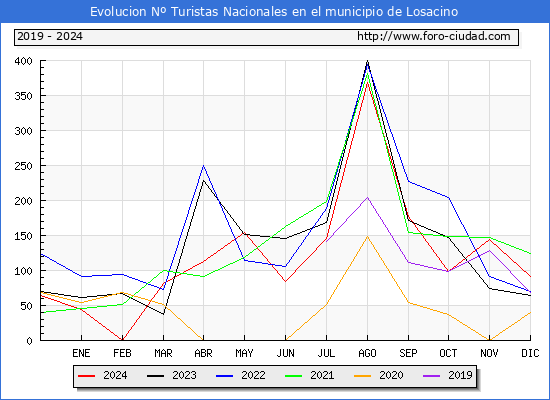Click the black 2023 legend color line
The width and height of the screenshot is (550, 400).
(x=155, y=376)
